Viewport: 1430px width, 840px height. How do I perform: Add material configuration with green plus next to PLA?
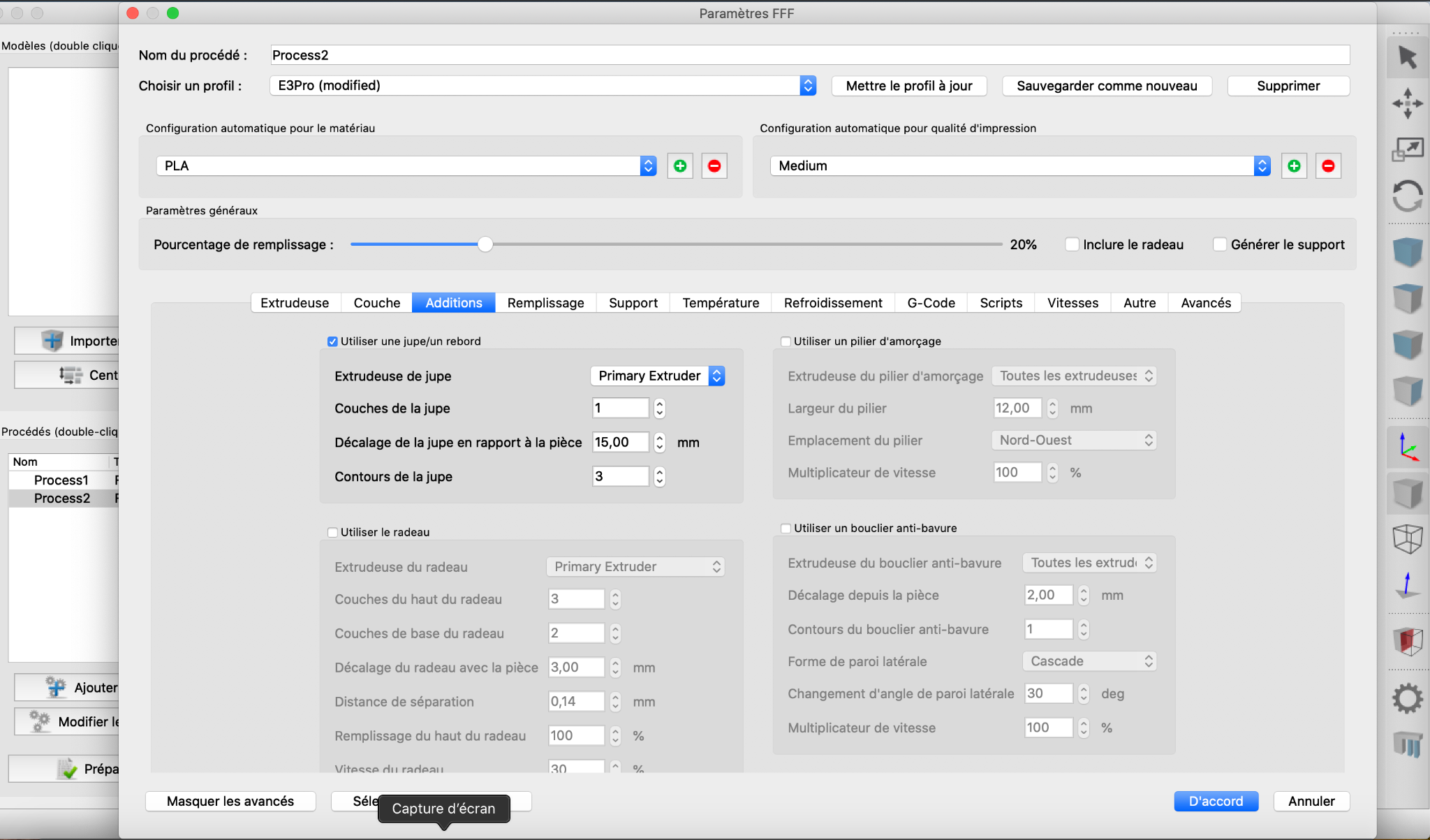pos(679,166)
